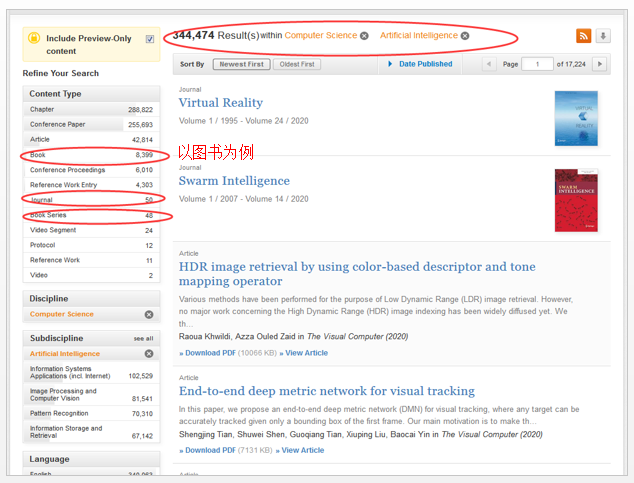Click Content Type panel header

point(91,94)
